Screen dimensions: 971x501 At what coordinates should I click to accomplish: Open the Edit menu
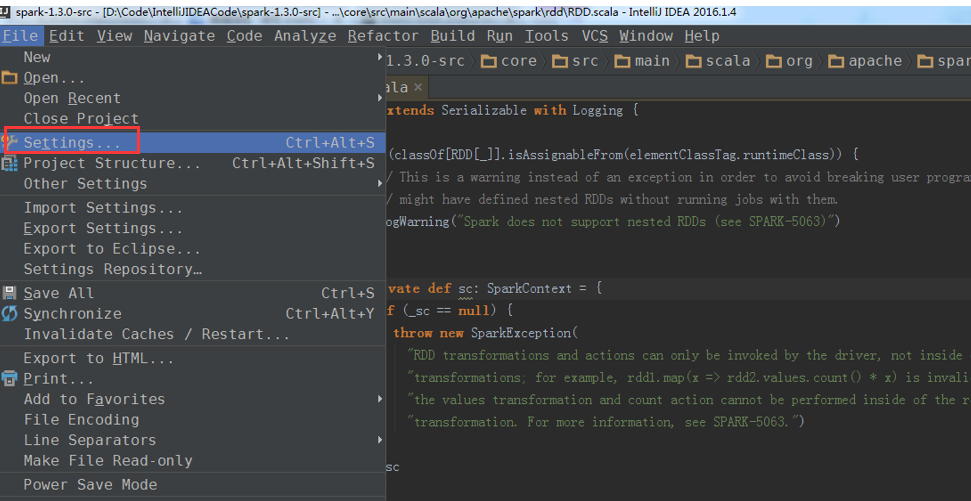point(66,36)
